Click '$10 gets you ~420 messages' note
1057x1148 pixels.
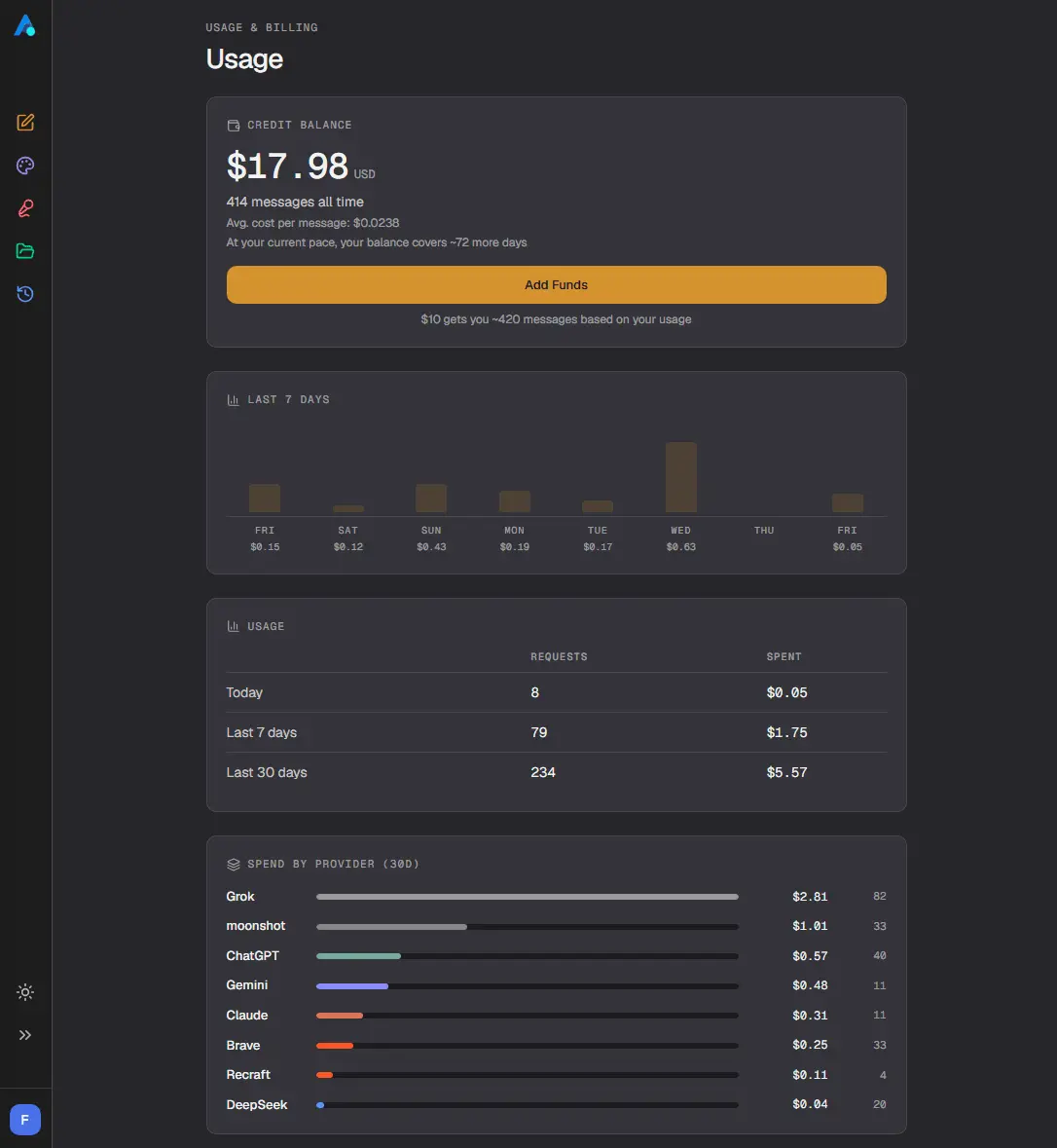coord(557,319)
